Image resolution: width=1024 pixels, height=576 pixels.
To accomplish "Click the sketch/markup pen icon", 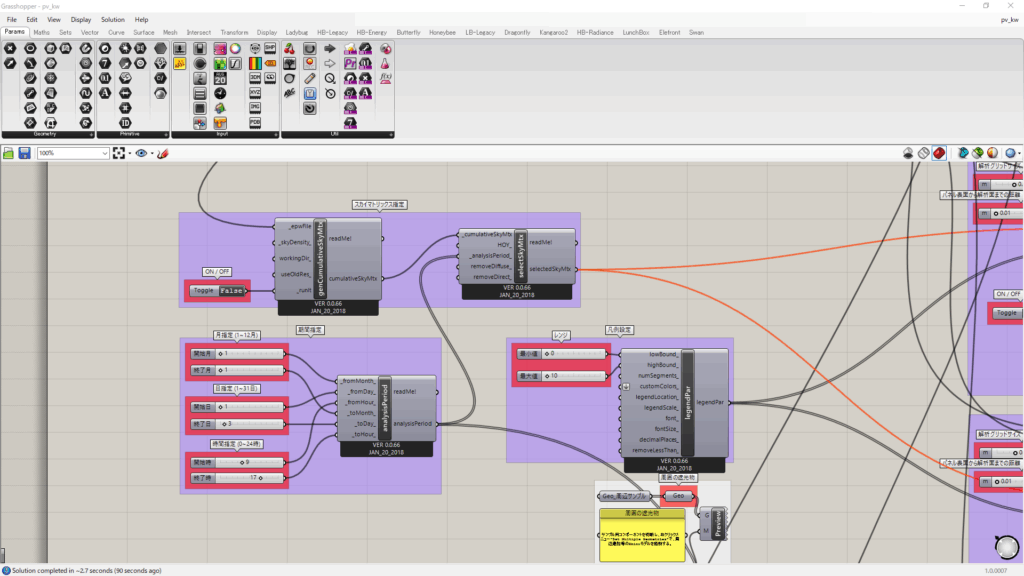I will pos(162,153).
